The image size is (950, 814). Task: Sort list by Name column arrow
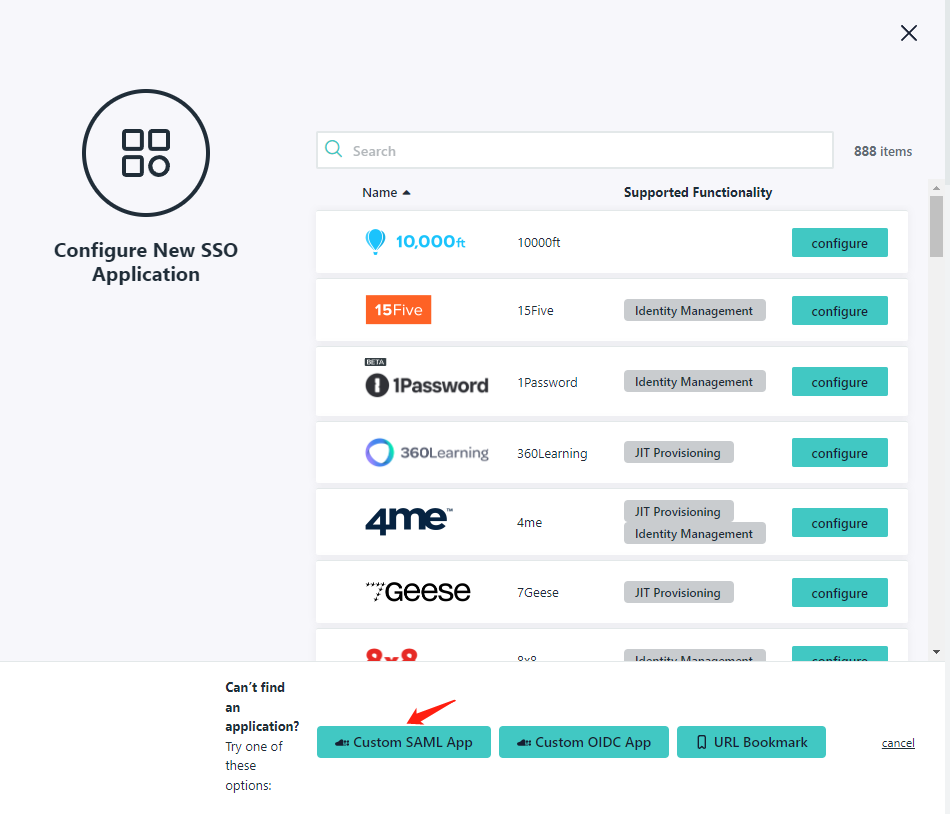click(x=406, y=193)
